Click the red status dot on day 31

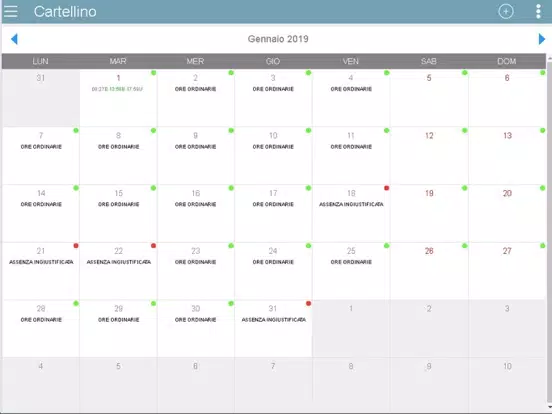point(308,303)
